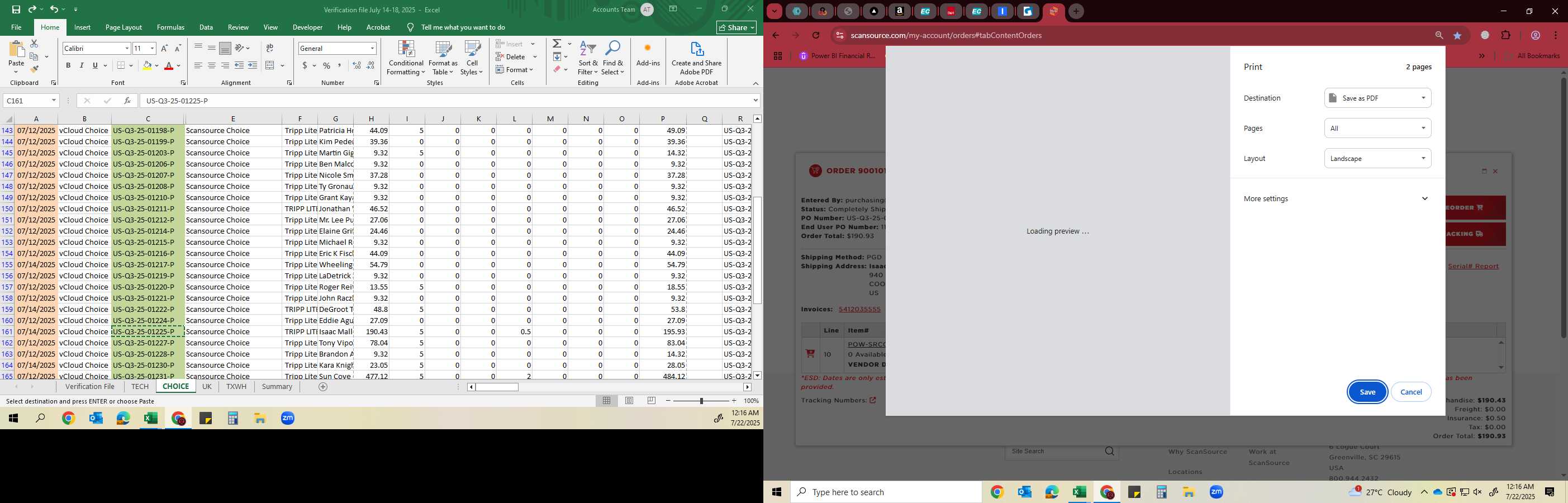Click the Increase Indent icon

252,65
